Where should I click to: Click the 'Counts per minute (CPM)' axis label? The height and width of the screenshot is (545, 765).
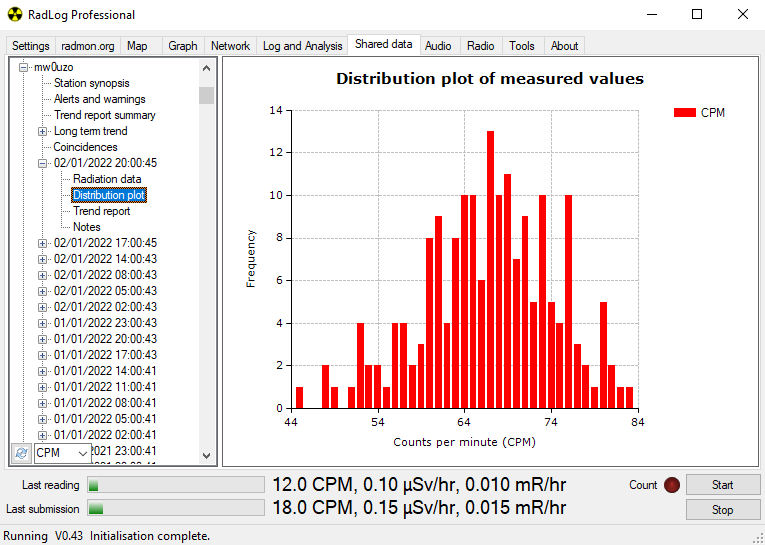(x=464, y=442)
